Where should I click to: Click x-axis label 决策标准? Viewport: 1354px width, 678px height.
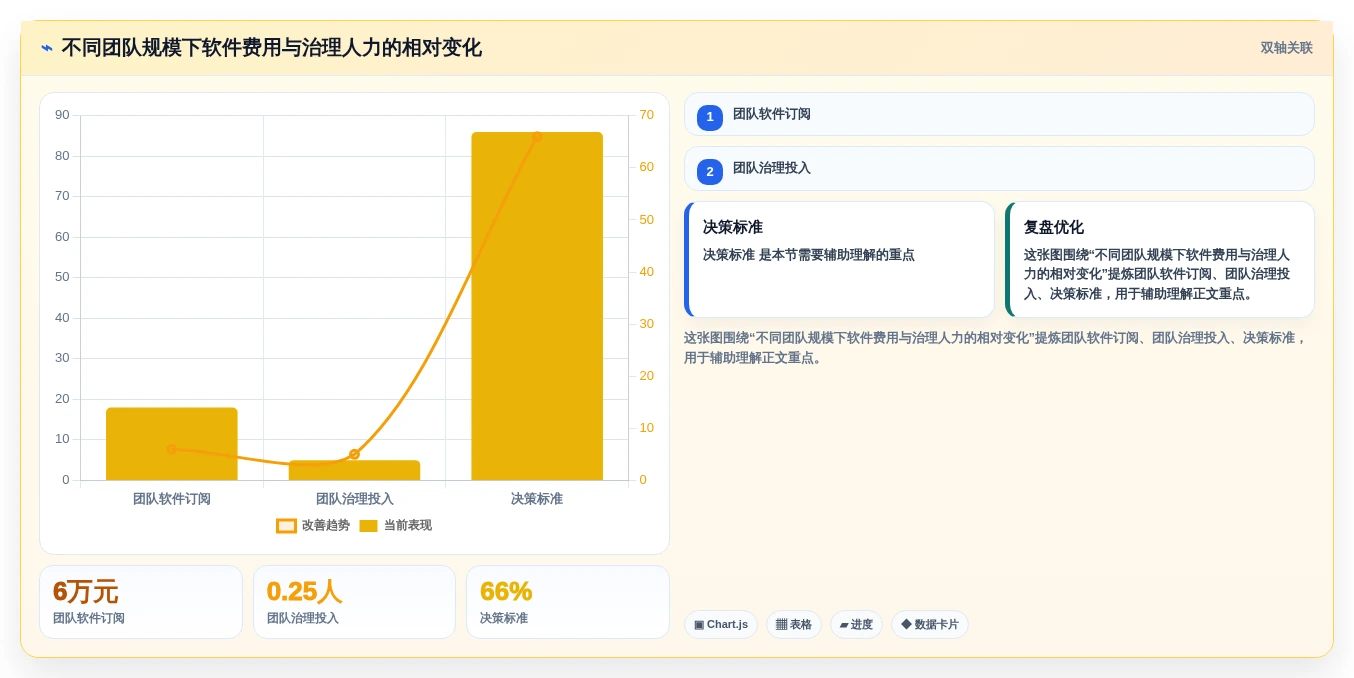[537, 499]
